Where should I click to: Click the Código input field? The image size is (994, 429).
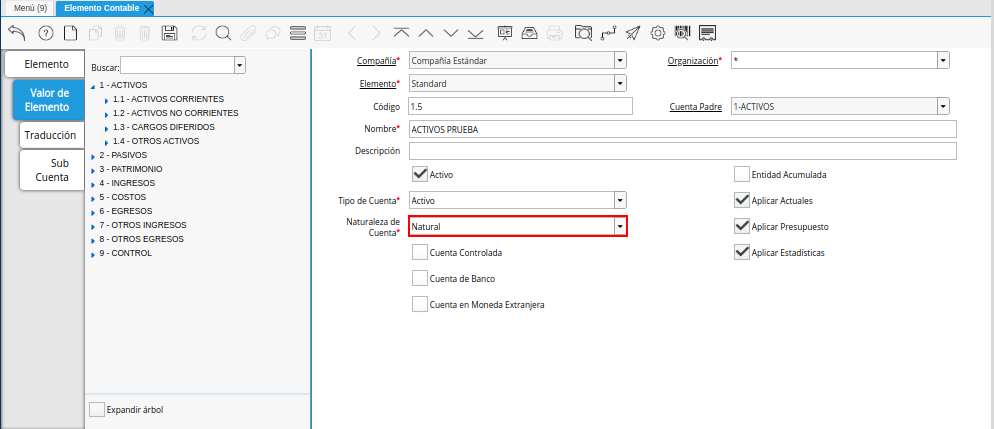520,106
